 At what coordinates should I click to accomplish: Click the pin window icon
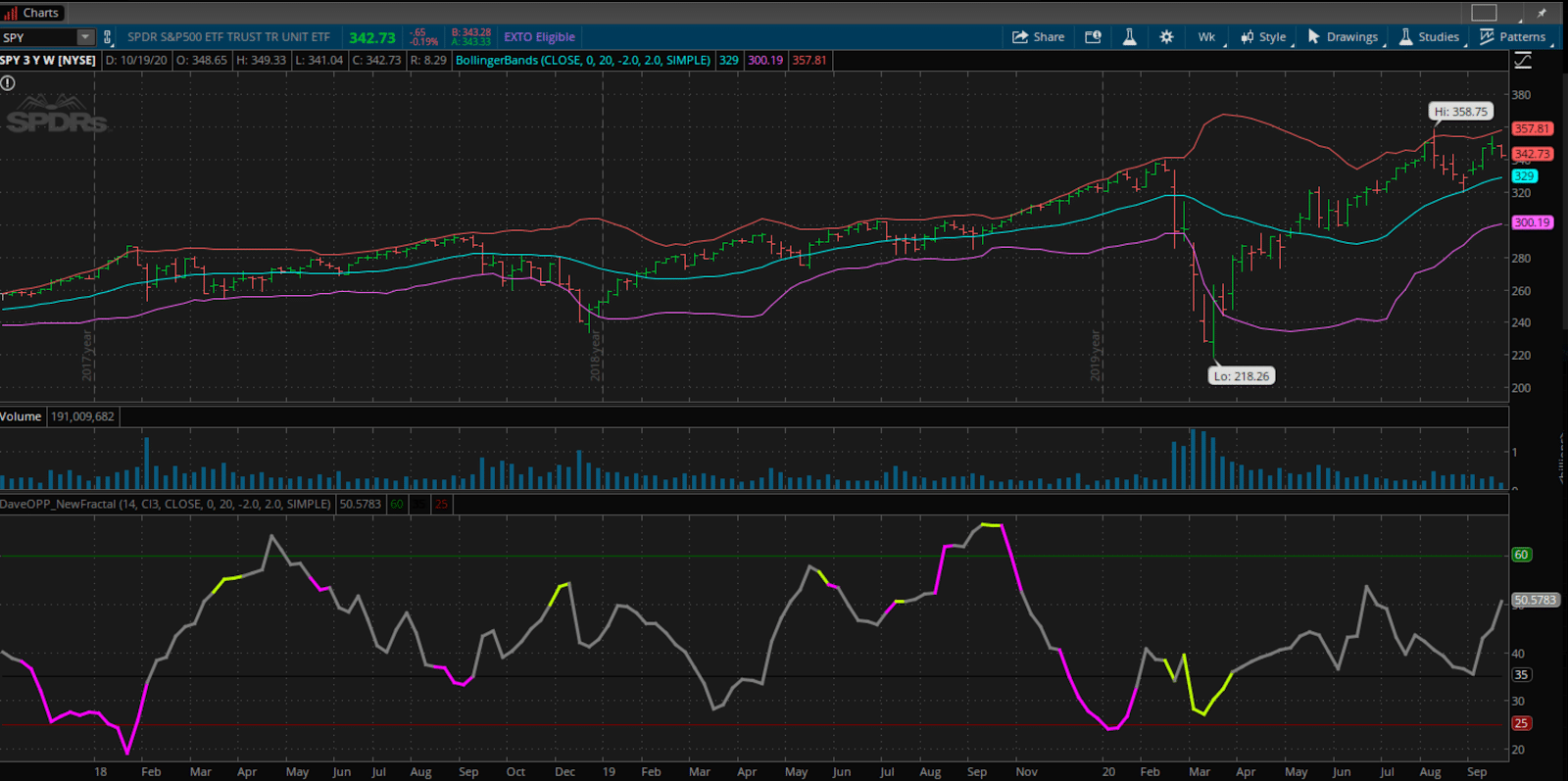1542,13
